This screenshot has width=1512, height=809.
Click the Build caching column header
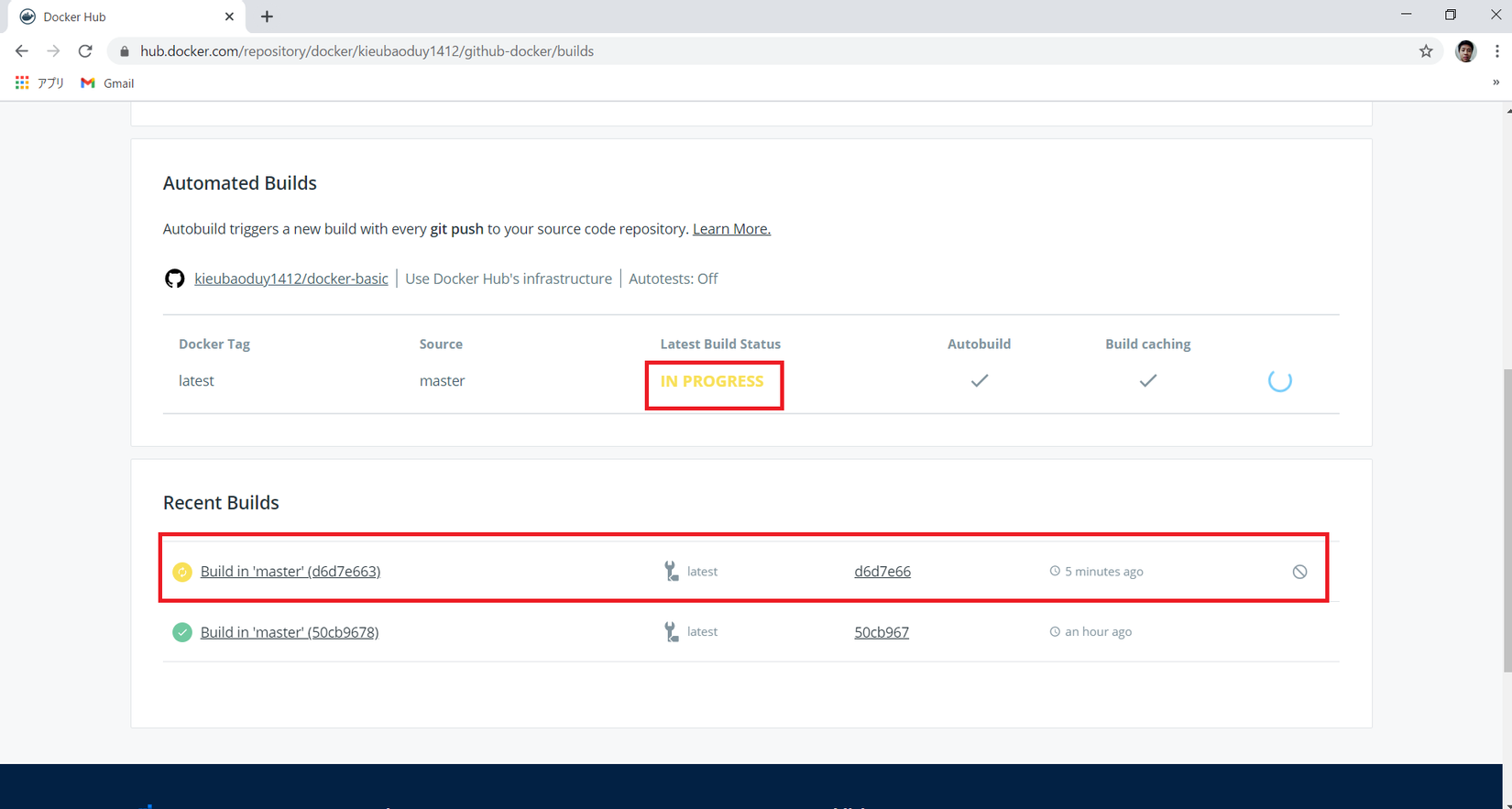point(1148,344)
